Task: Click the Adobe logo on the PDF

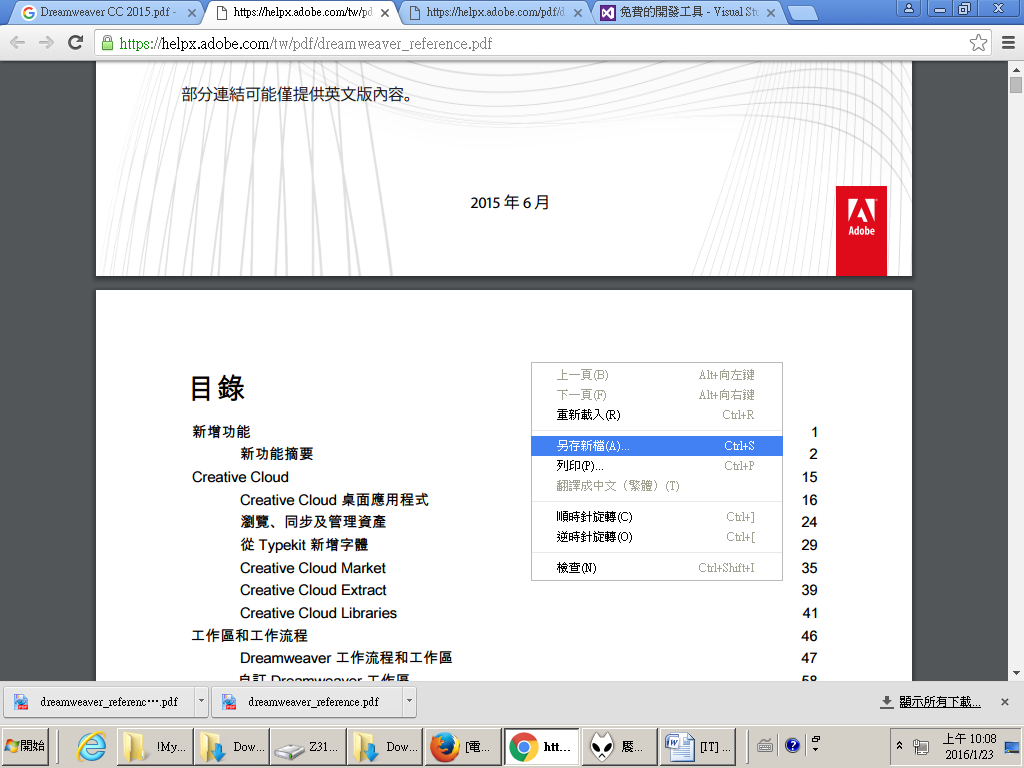Action: click(861, 231)
